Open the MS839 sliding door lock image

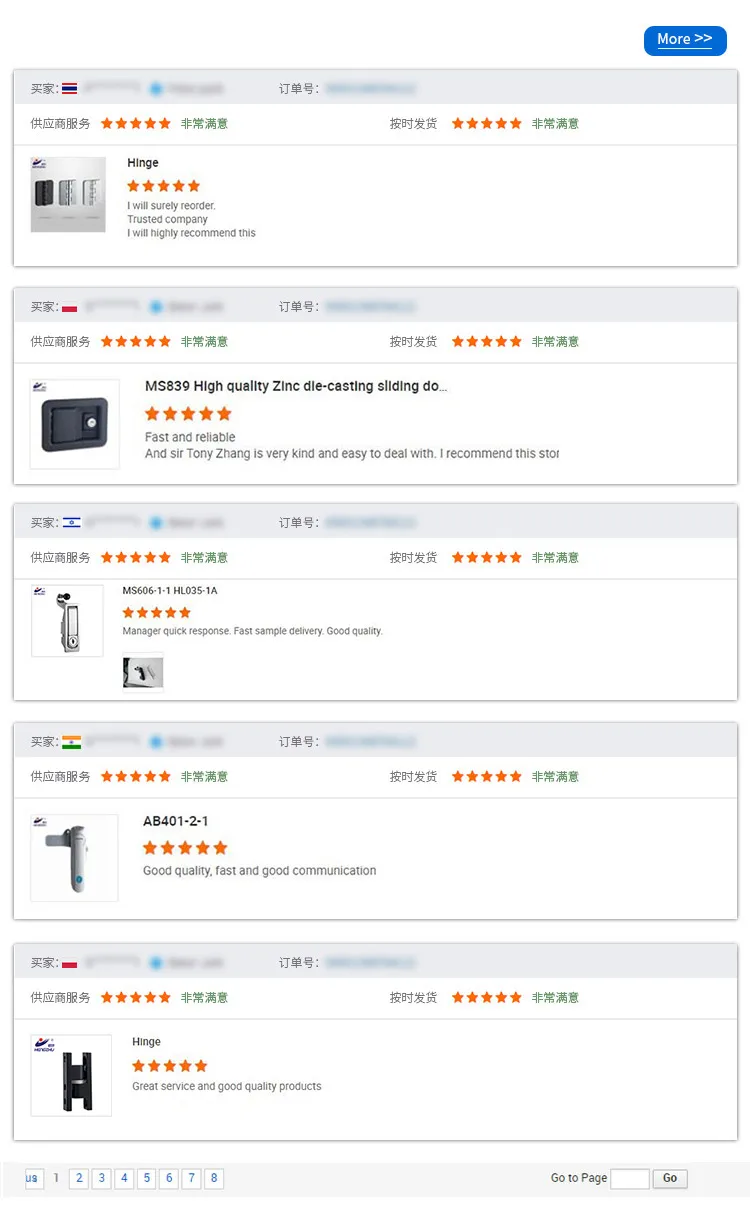[75, 424]
